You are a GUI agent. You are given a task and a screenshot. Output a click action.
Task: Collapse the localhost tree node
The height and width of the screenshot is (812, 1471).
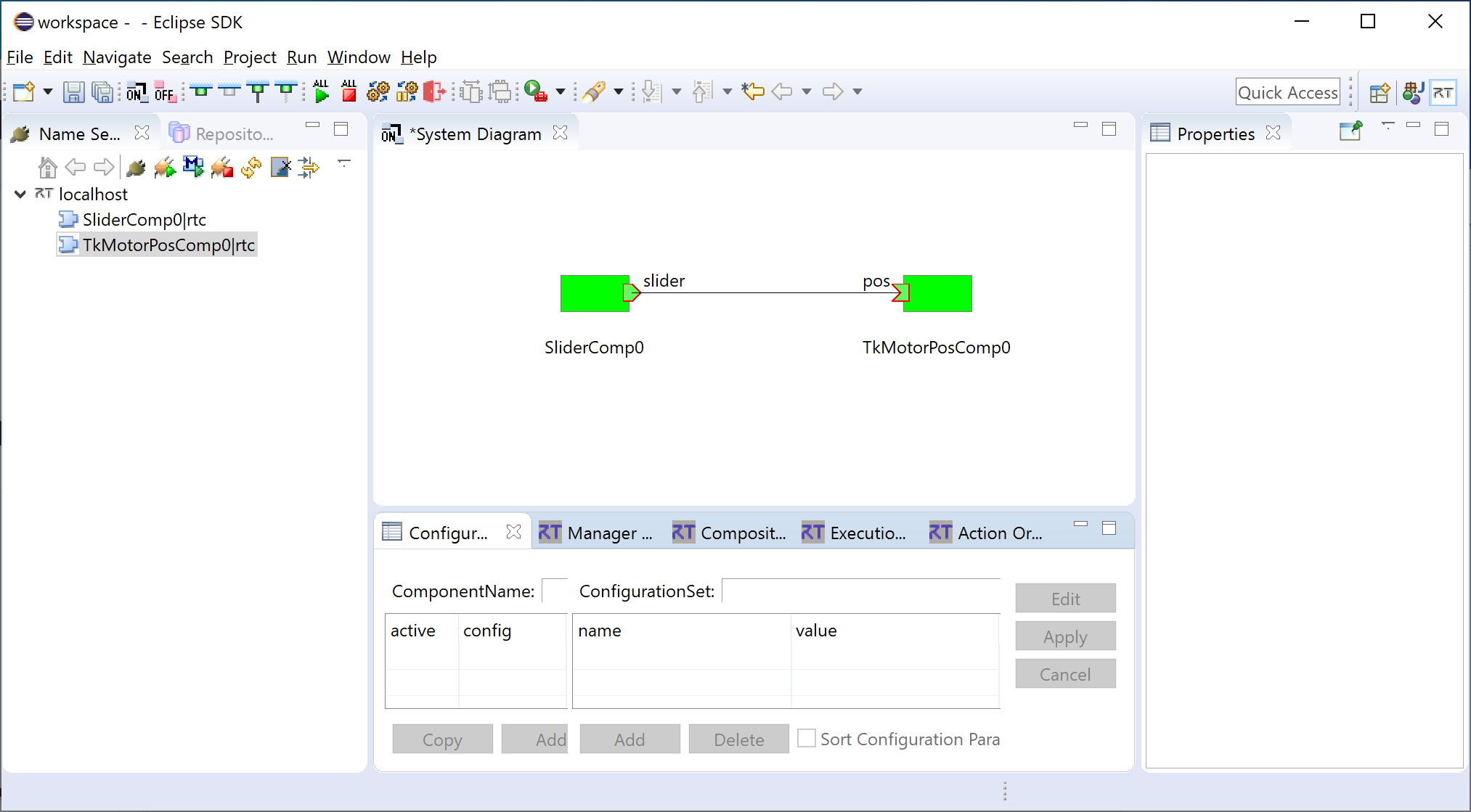tap(20, 194)
